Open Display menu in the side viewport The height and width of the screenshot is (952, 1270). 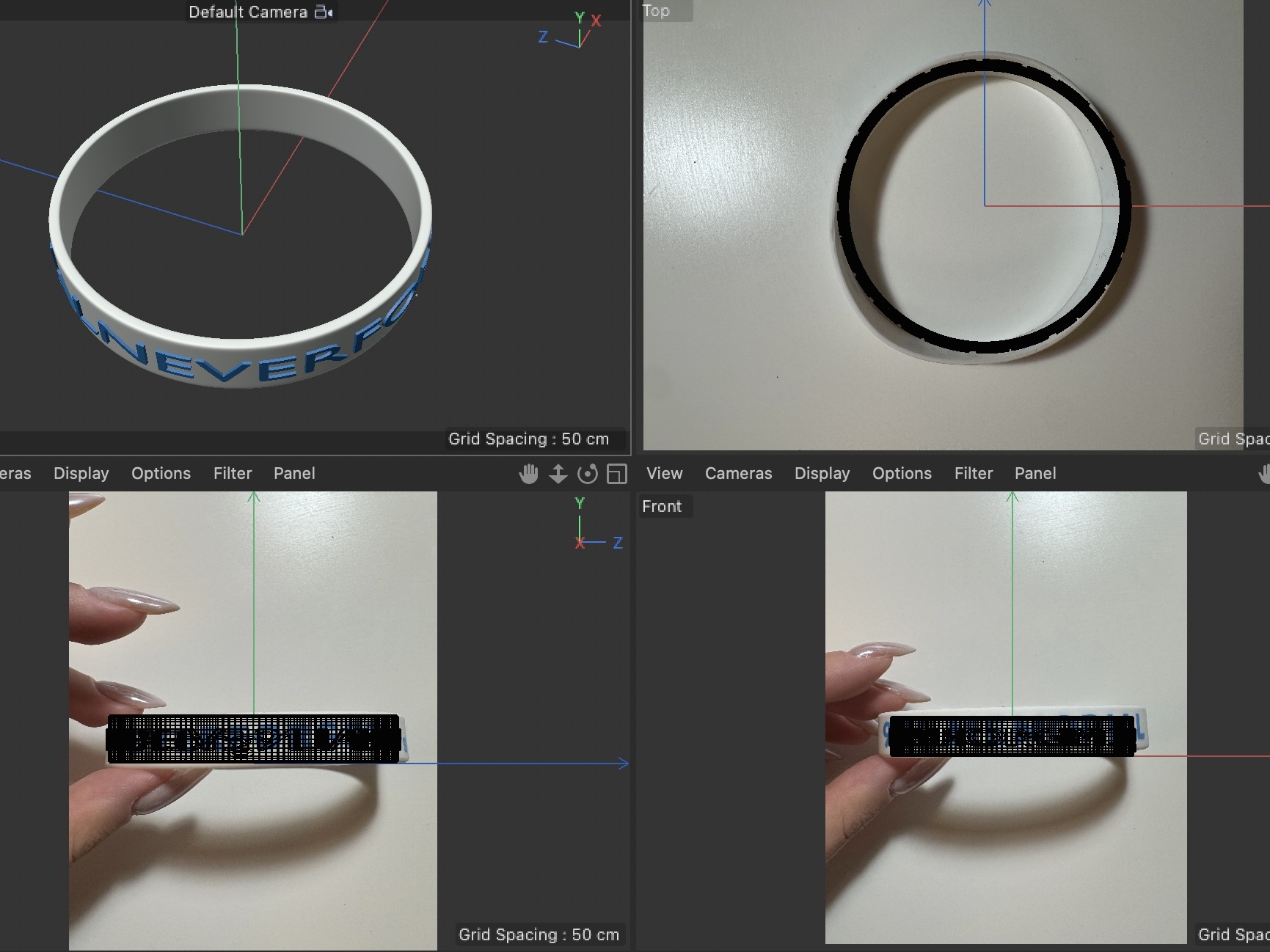[x=81, y=474]
